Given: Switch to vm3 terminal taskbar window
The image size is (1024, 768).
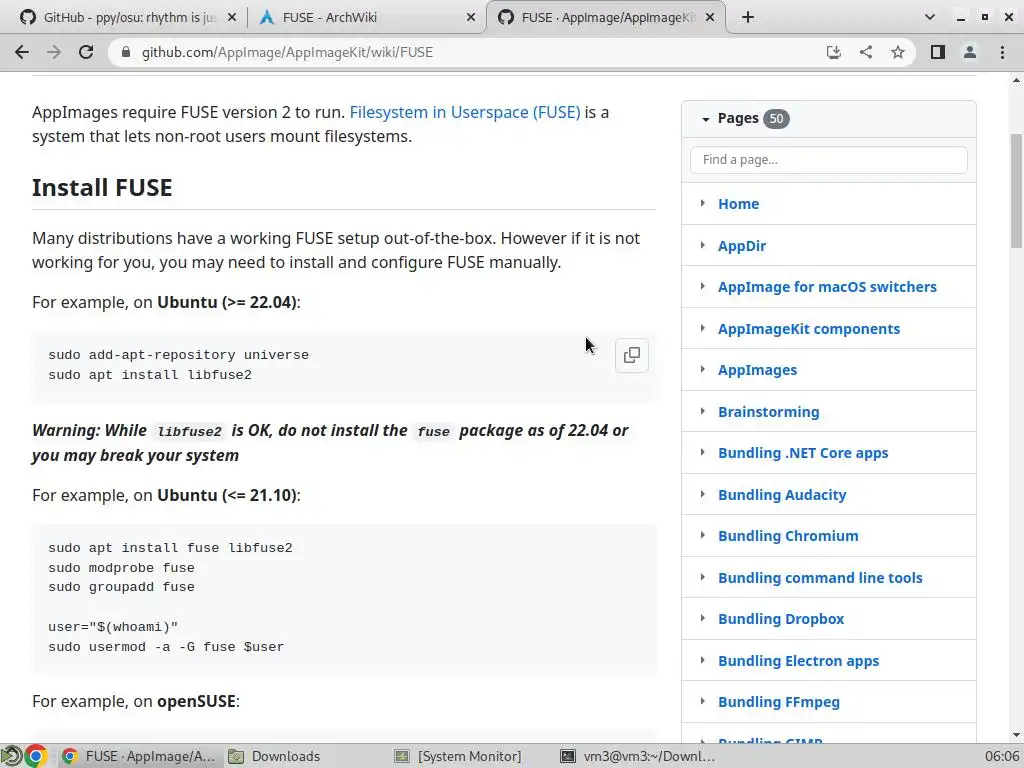Looking at the screenshot, I should click(638, 756).
